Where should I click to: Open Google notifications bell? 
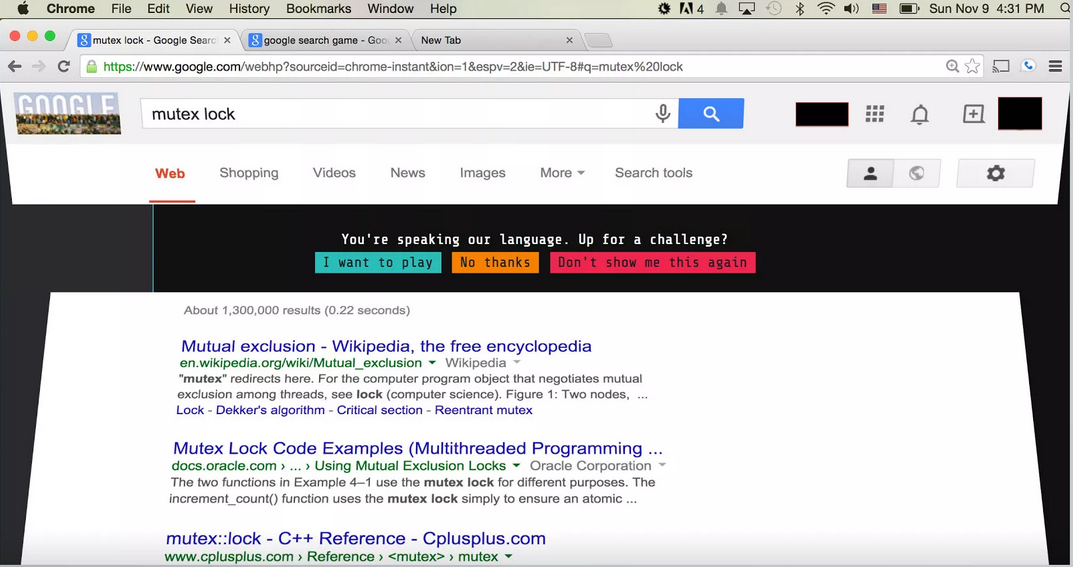pos(920,114)
